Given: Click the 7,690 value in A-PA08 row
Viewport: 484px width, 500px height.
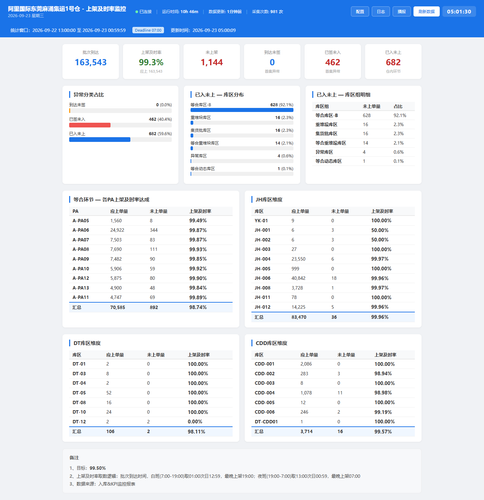Looking at the screenshot, I should click(x=116, y=249).
